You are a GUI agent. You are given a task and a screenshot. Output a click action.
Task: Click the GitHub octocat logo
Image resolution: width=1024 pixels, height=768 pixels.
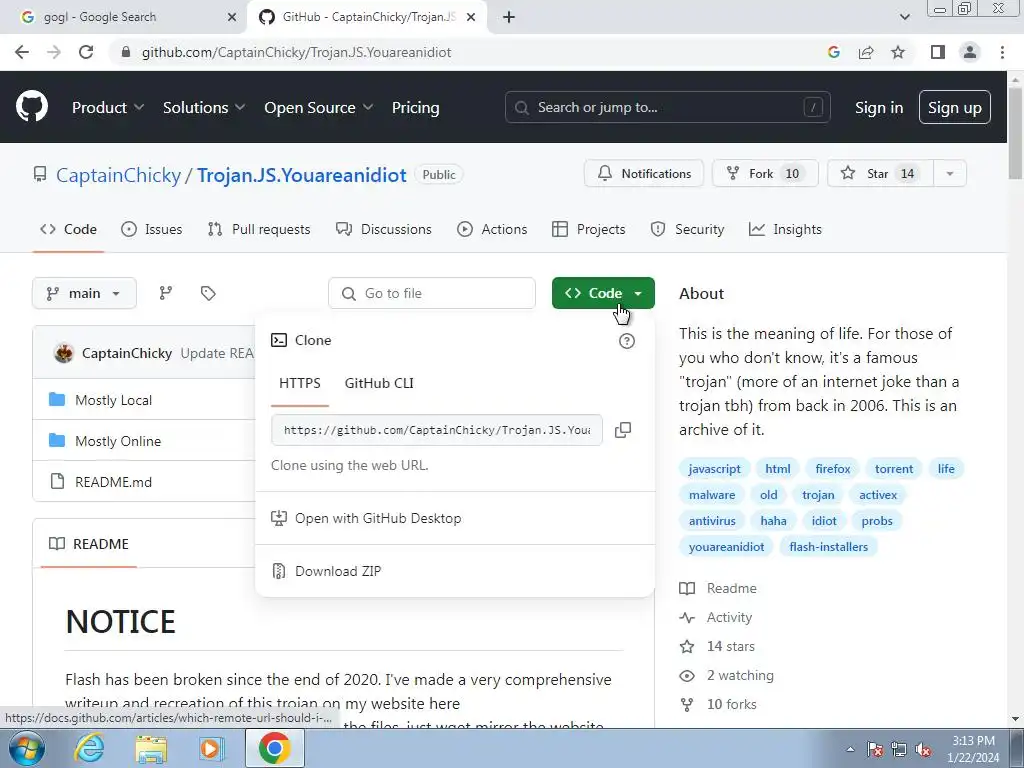point(31,107)
